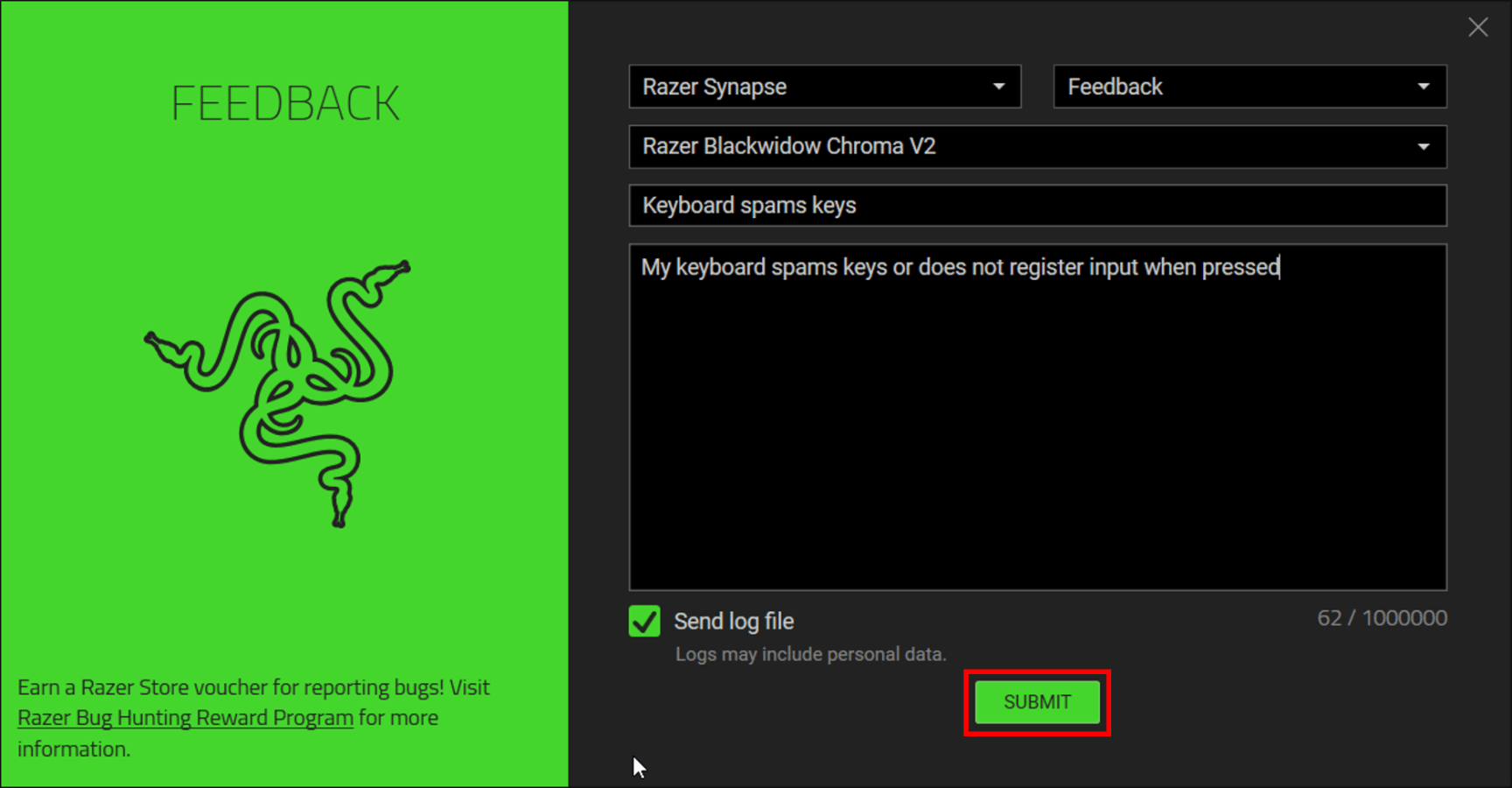Screen dimensions: 1512x788
Task: Click the Send log file label text
Action: [733, 622]
